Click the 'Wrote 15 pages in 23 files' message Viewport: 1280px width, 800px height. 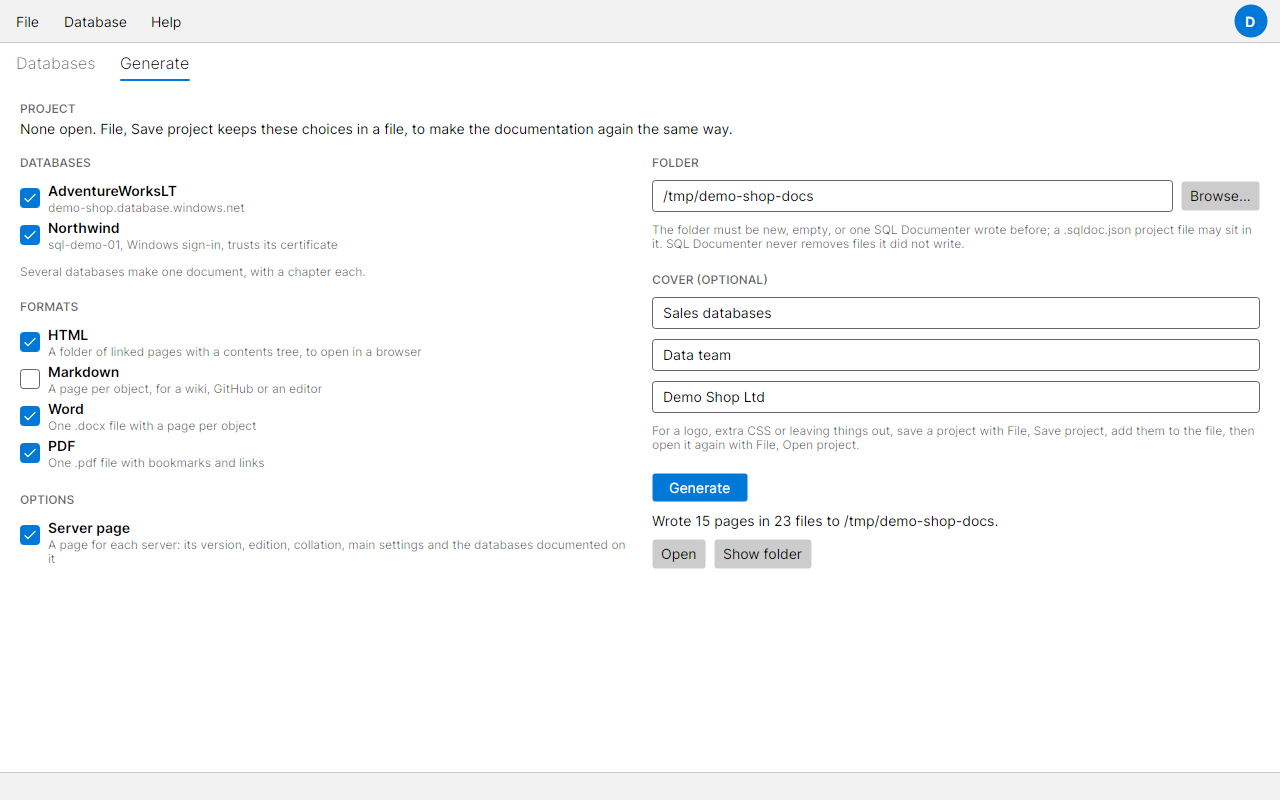pos(825,521)
